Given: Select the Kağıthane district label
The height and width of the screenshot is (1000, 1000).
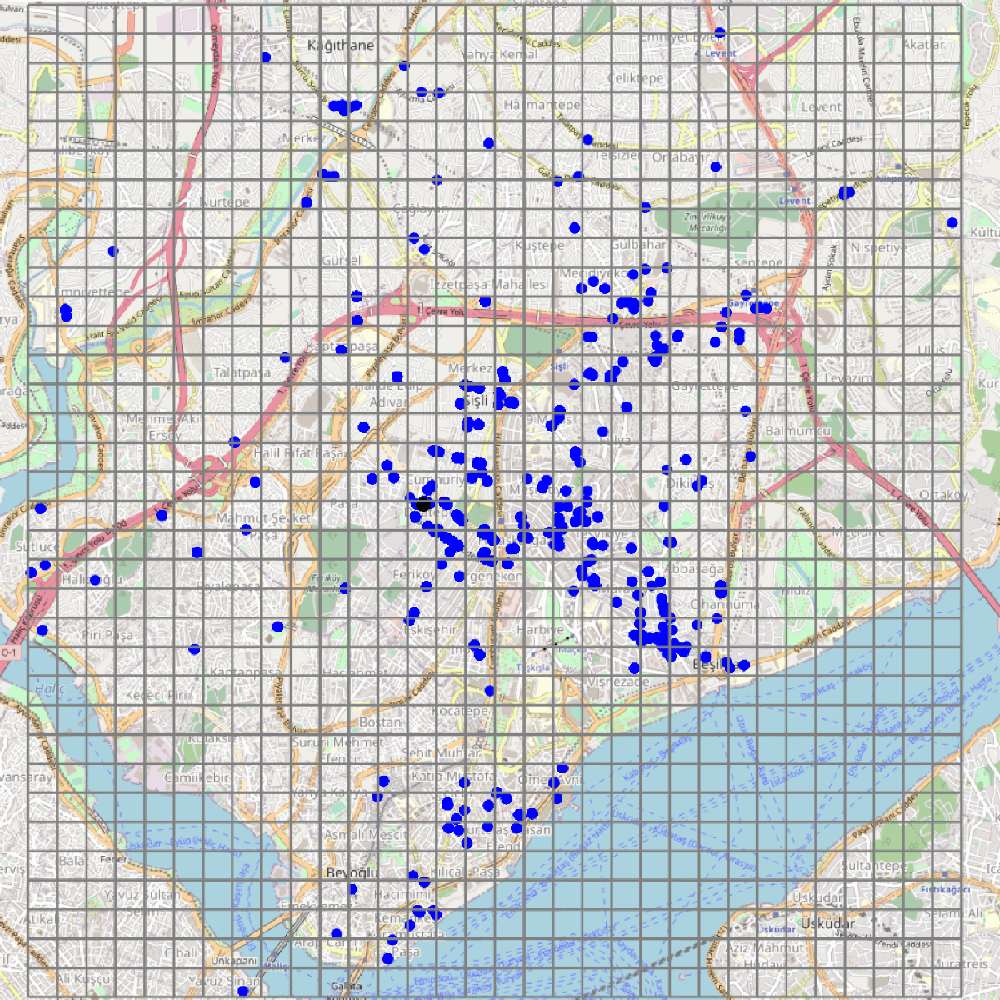Looking at the screenshot, I should (x=341, y=45).
